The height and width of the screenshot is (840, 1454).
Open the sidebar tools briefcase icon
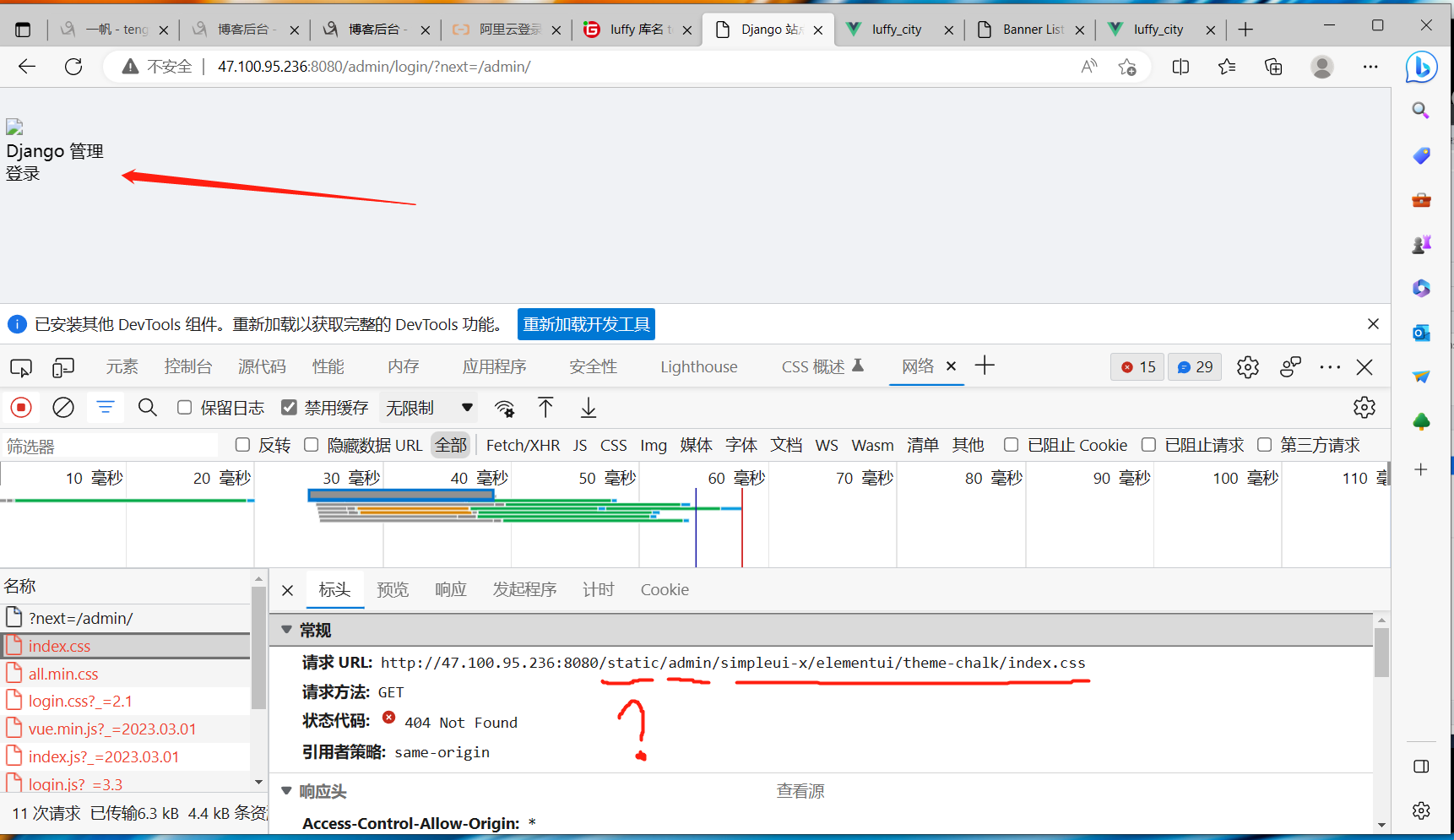coord(1421,200)
